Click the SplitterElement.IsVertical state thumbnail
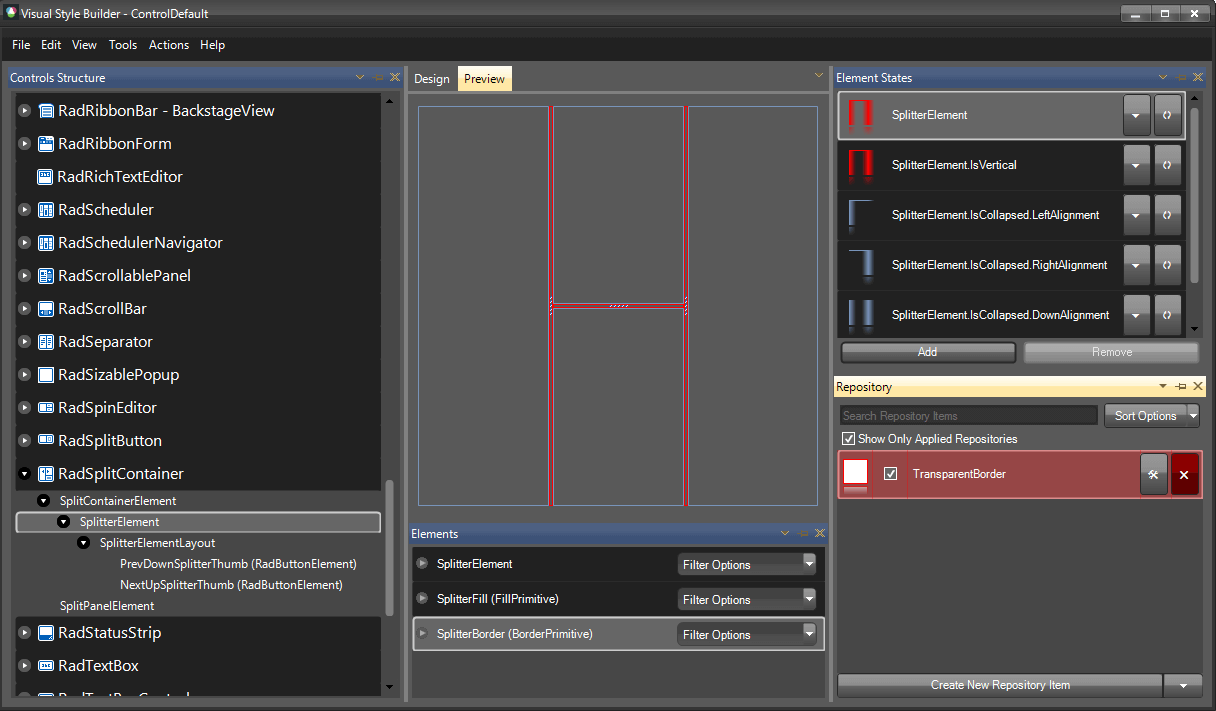Image resolution: width=1216 pixels, height=711 pixels. point(861,165)
